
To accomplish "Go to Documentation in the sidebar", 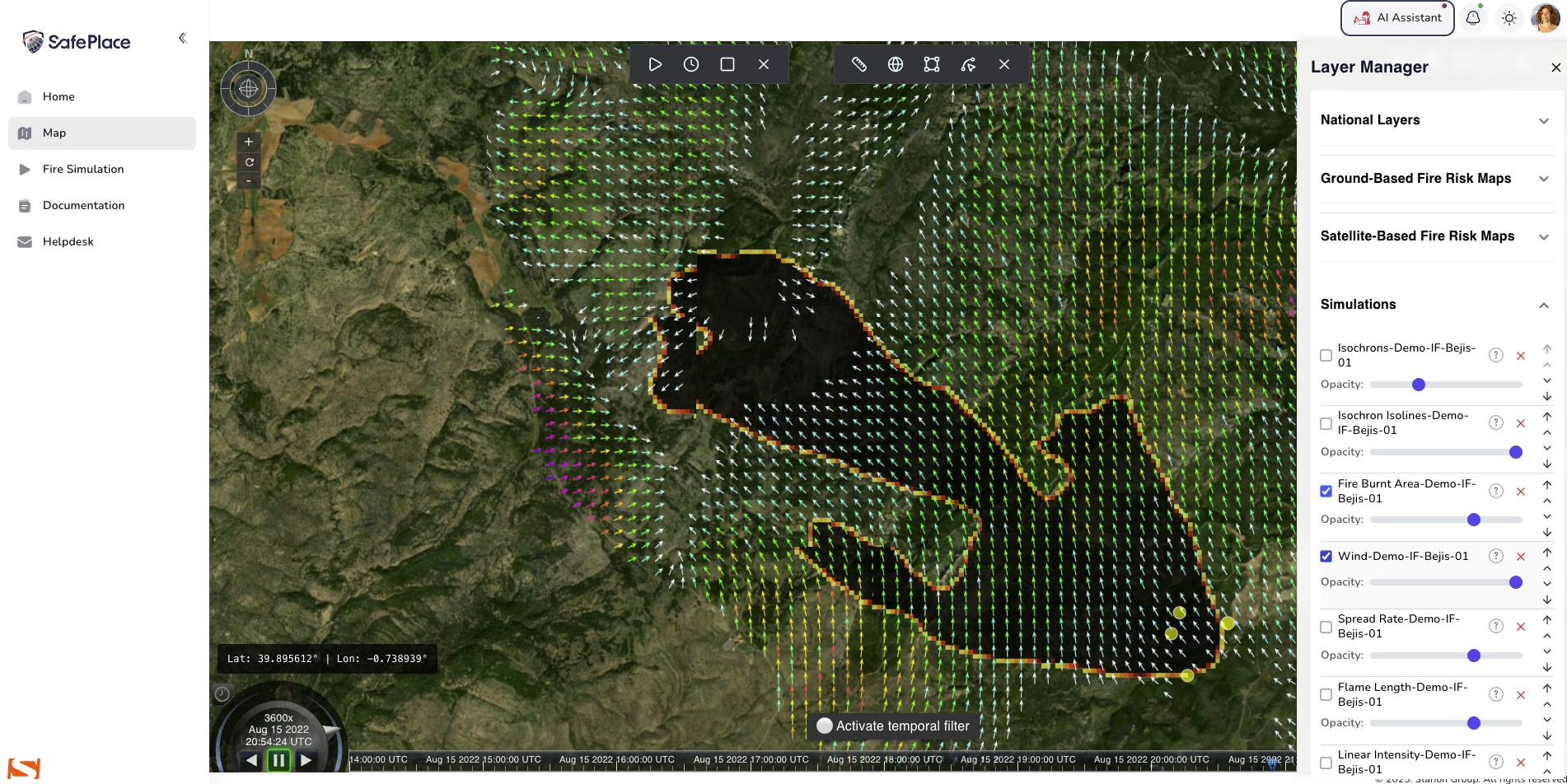I will [x=83, y=205].
